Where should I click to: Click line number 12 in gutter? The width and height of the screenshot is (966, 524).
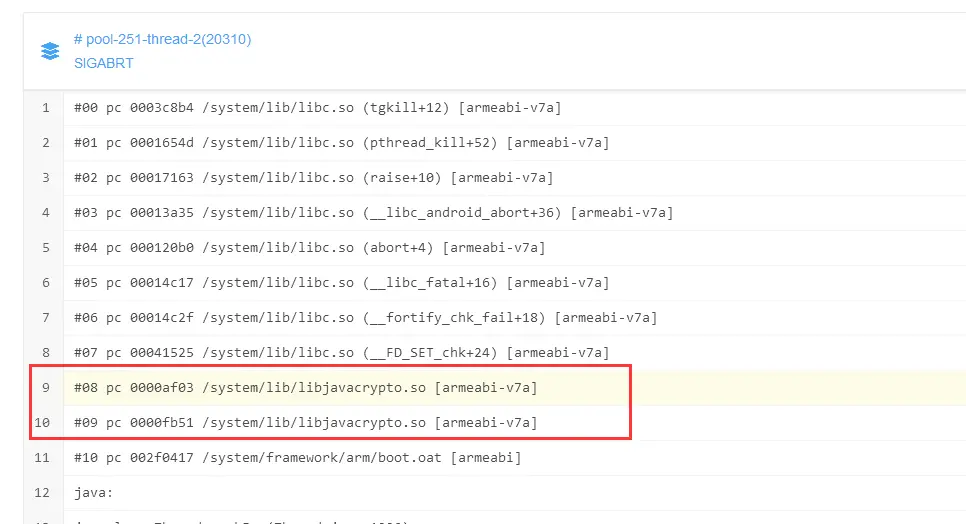tap(42, 493)
